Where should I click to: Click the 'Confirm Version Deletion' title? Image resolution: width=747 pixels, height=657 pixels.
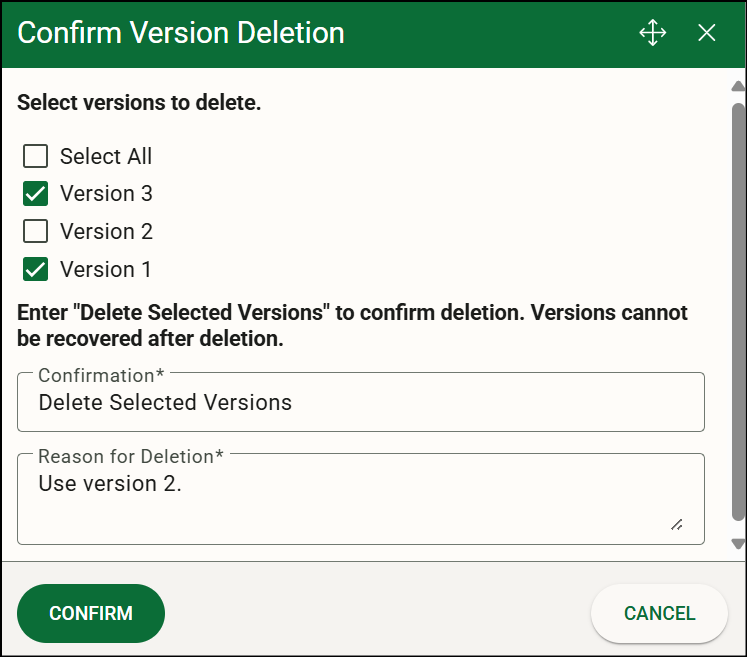pyautogui.click(x=181, y=33)
